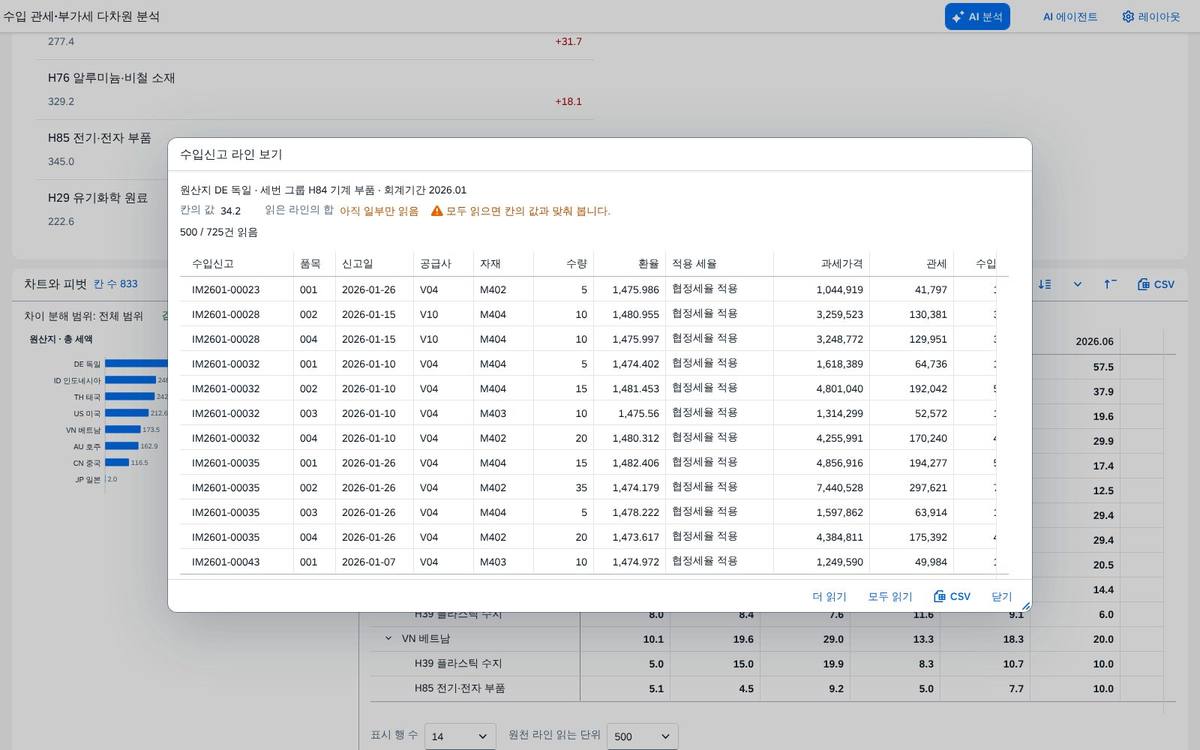Click the VN 베트남 chart bar
The height and width of the screenshot is (750, 1200).
coord(123,429)
